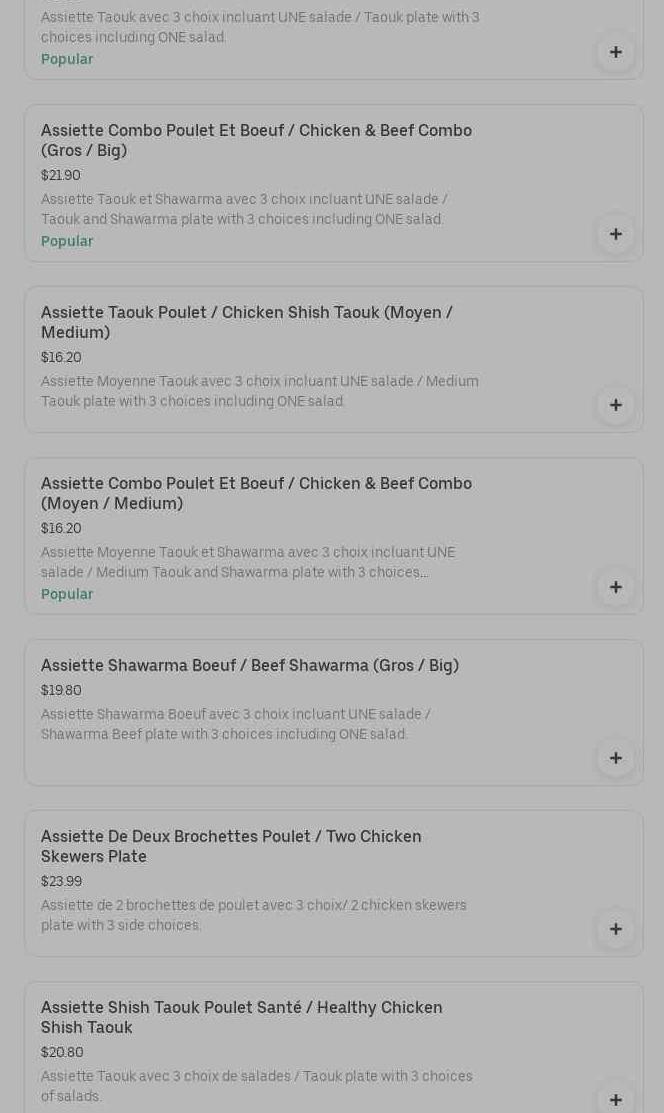Viewport: 664px width, 1113px height.
Task: Open Assiette Shawarma Boeuf / Beef Shawarma item
Action: point(250,665)
